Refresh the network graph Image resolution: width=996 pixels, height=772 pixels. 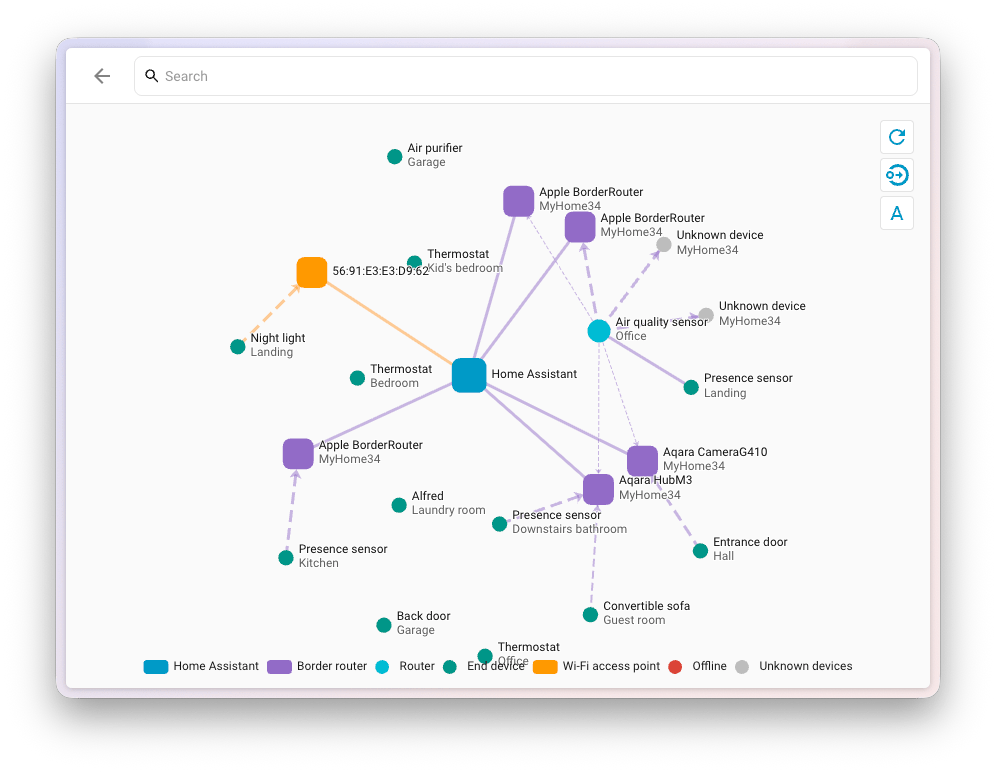(x=896, y=137)
